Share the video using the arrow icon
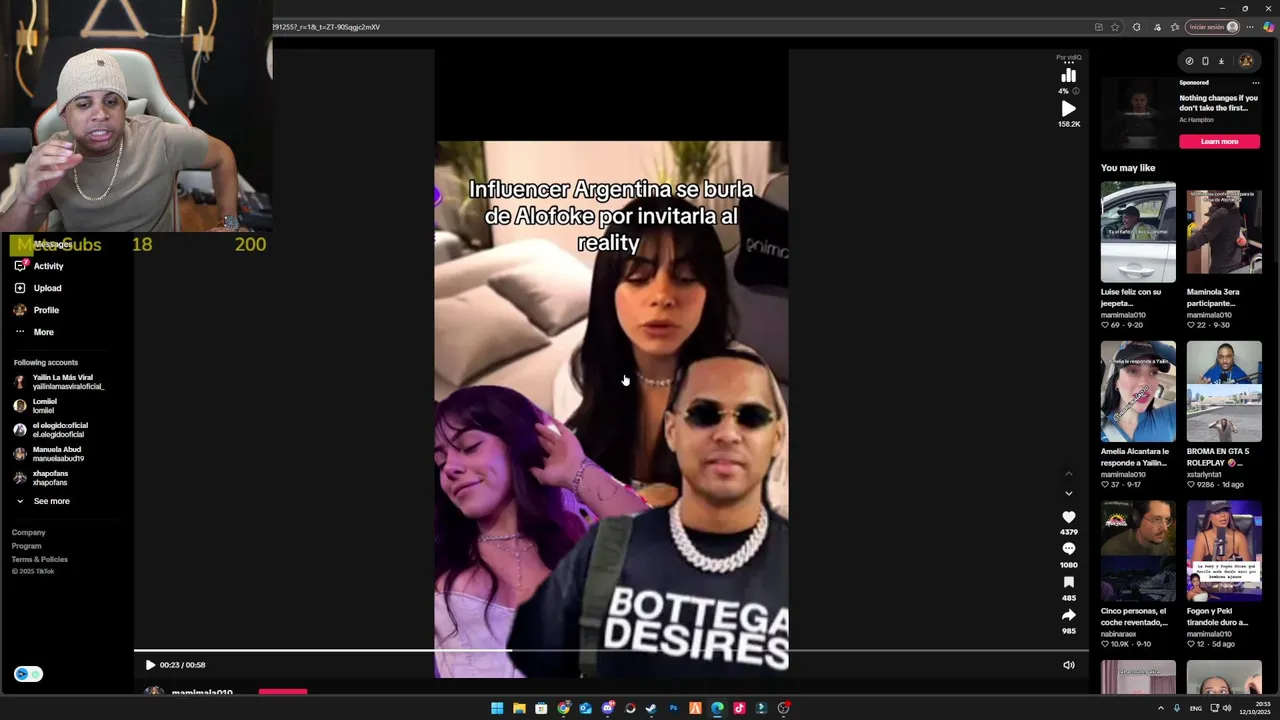The height and width of the screenshot is (720, 1280). (1069, 615)
